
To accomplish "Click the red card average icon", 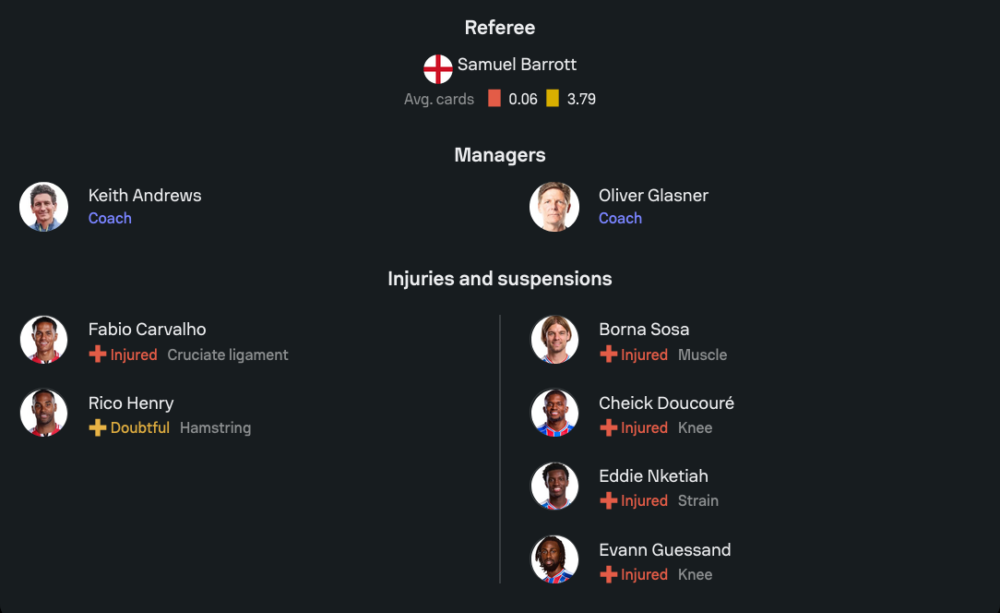I will tap(494, 98).
